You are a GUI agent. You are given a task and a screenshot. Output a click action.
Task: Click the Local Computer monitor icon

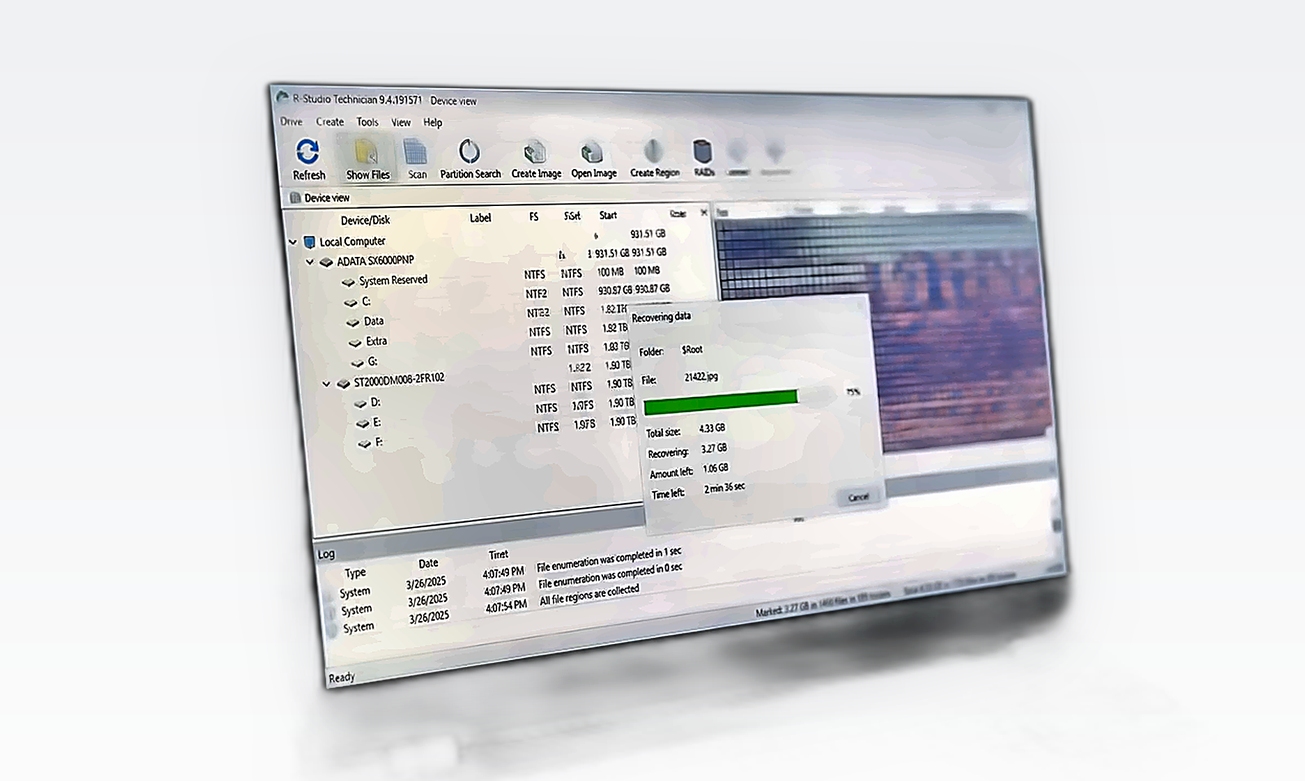point(309,242)
